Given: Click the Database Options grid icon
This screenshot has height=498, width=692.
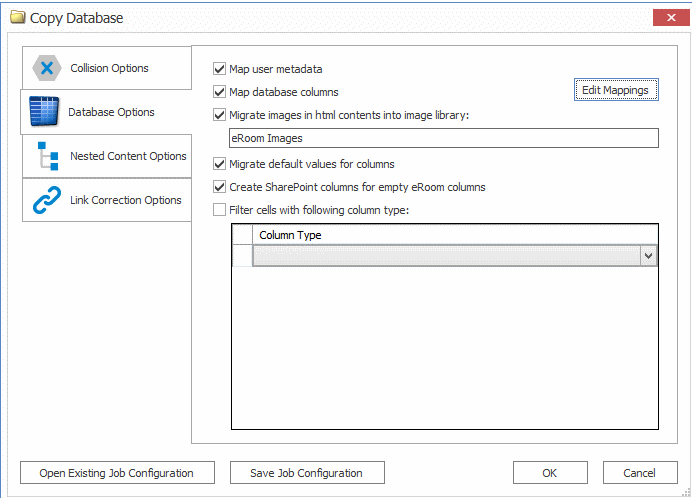Looking at the screenshot, I should click(44, 111).
